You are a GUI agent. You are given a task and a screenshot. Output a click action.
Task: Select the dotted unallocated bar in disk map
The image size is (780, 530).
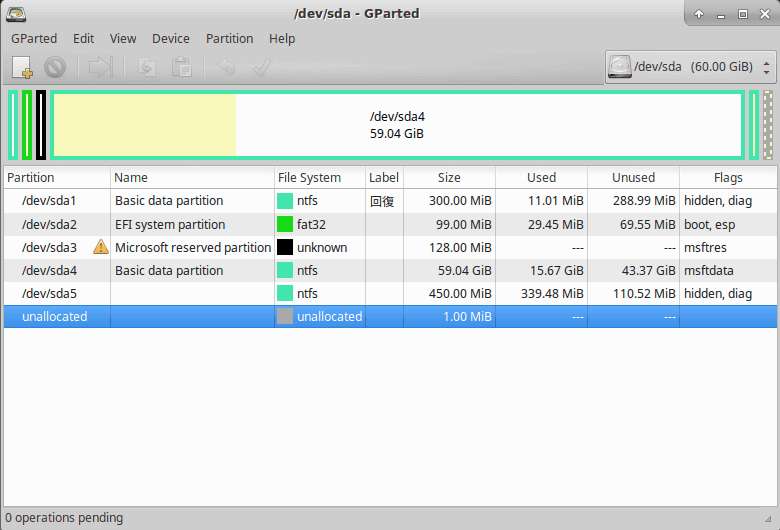[x=768, y=125]
